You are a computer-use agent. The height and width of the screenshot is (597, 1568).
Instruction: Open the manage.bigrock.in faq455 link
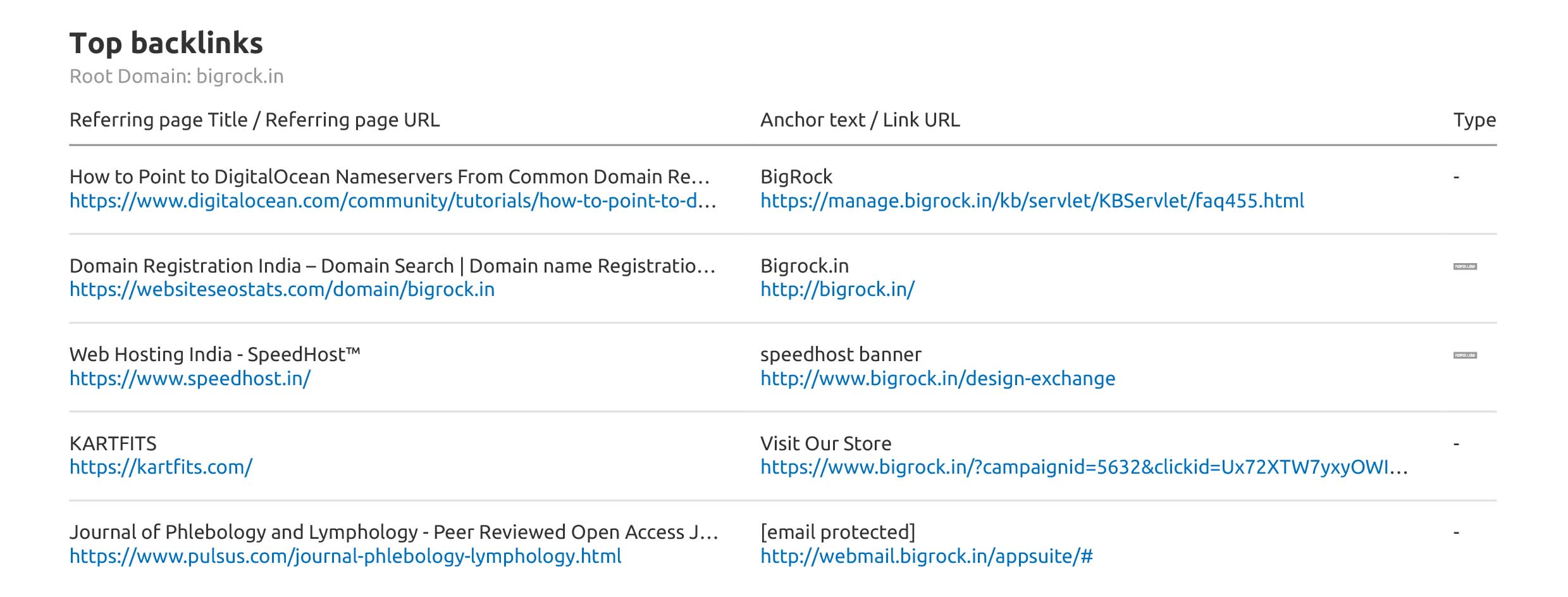[x=1032, y=201]
